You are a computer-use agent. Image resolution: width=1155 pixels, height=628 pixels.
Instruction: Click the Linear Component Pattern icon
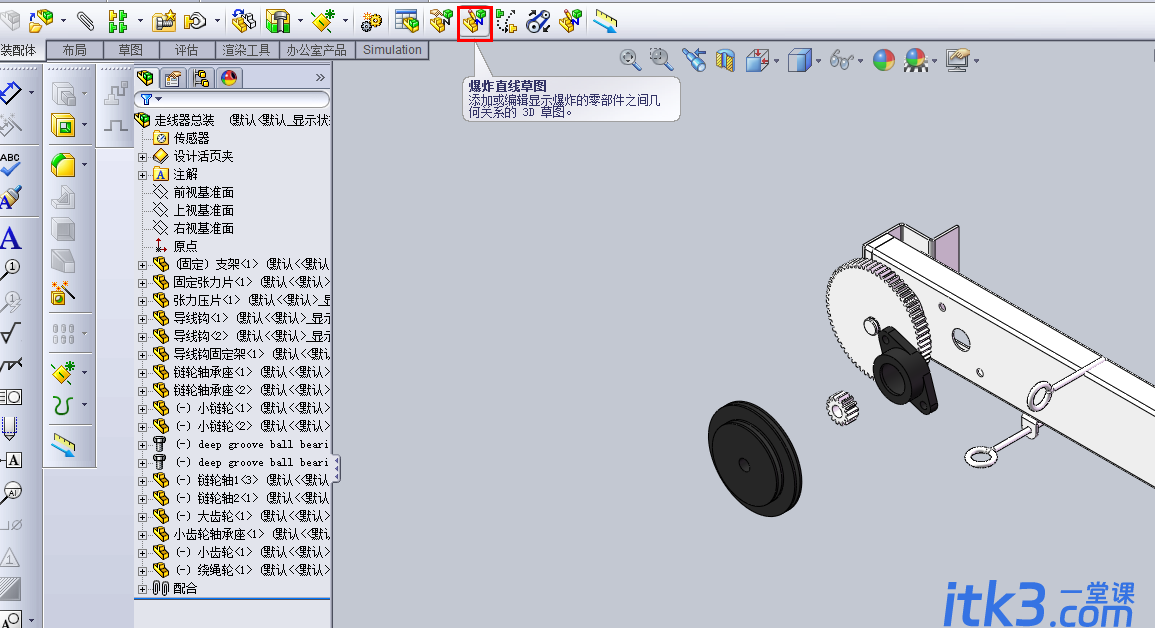pyautogui.click(x=118, y=21)
